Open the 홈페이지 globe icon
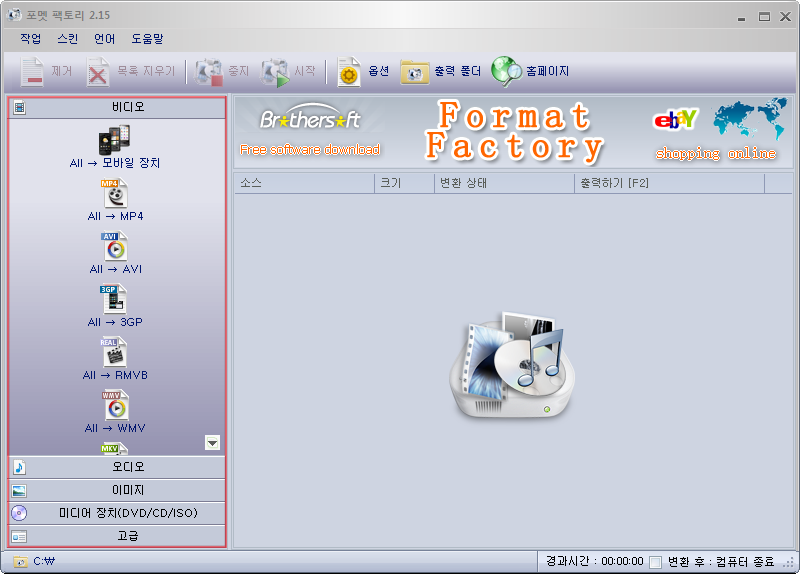 tap(506, 71)
